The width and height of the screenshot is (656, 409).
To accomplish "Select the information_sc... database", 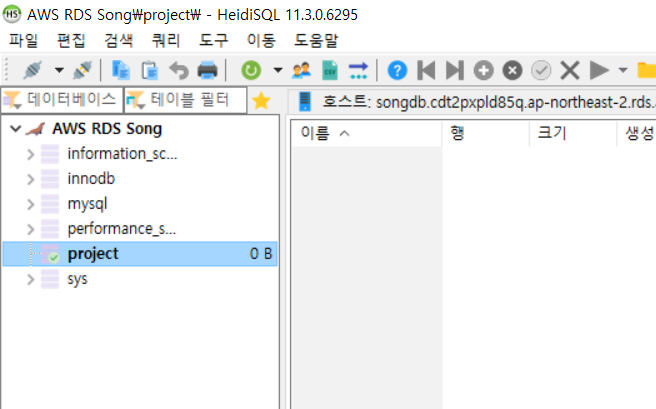I will 122,154.
